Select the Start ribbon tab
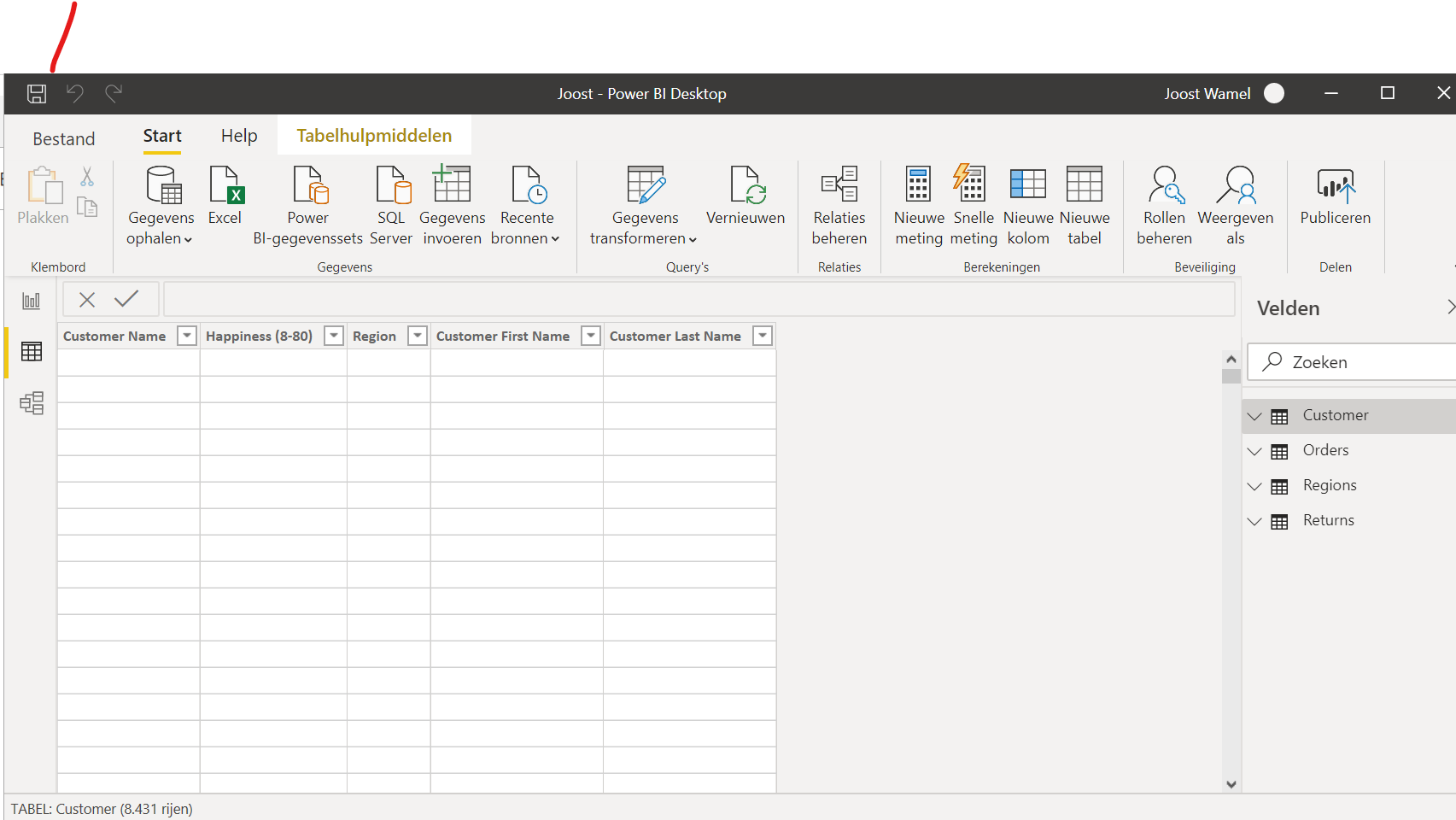This screenshot has height=820, width=1456. (x=162, y=136)
